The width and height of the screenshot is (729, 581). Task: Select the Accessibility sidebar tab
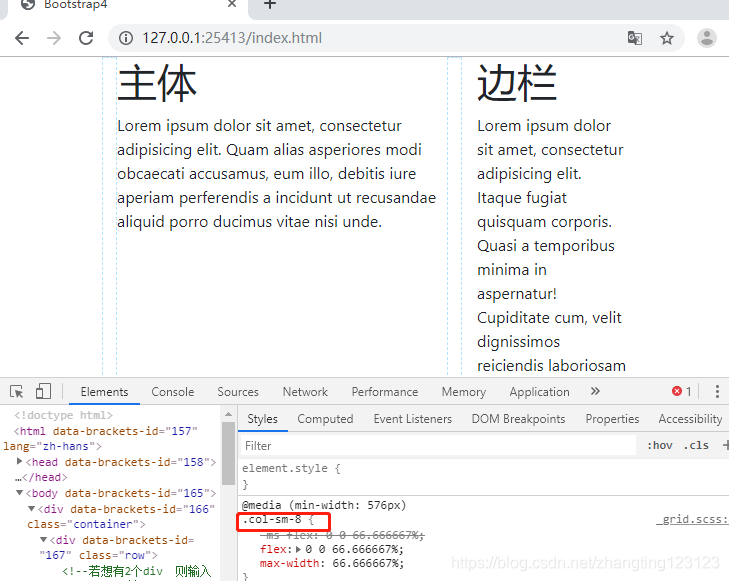pyautogui.click(x=690, y=419)
